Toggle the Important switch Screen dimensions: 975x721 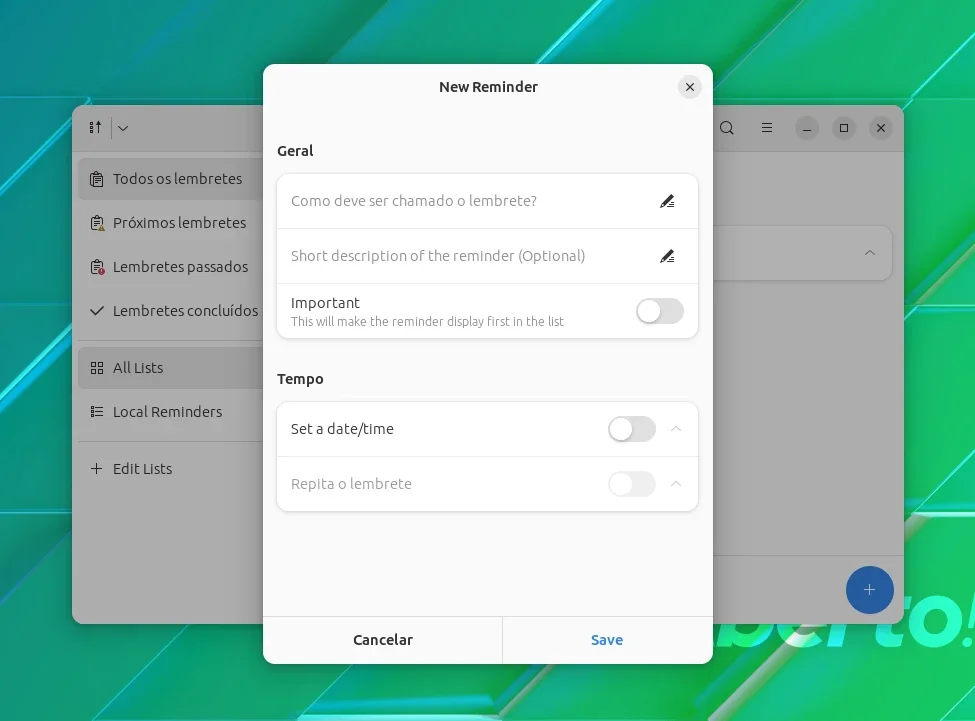[x=660, y=311]
